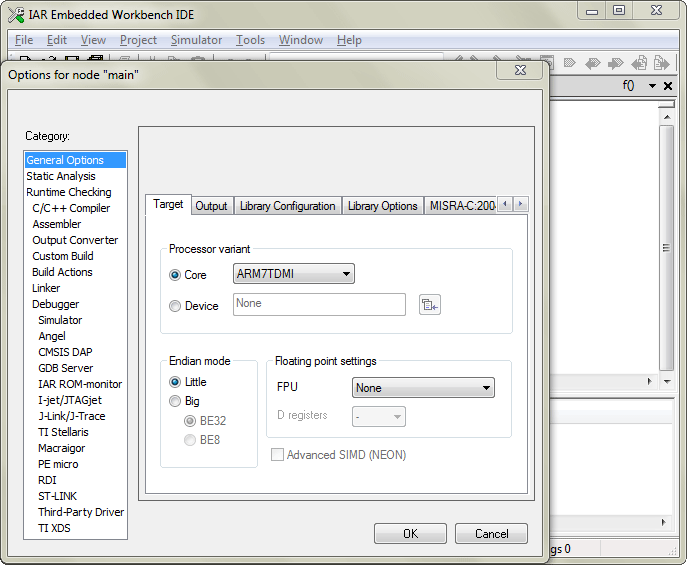Viewport: 687px width, 565px height.
Task: Click the right-pointing tag icon in the toolbar
Action: (x=616, y=63)
